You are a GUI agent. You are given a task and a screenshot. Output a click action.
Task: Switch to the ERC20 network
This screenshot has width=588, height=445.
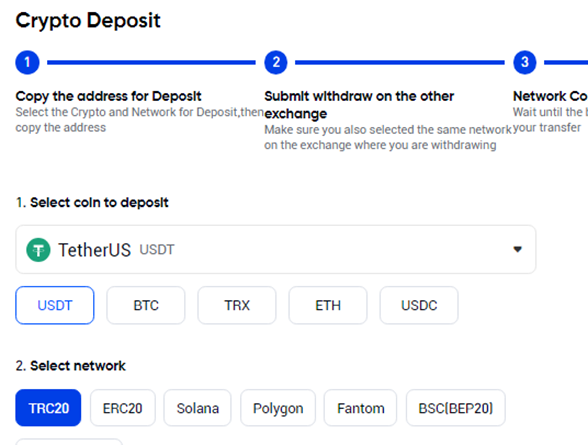[123, 408]
